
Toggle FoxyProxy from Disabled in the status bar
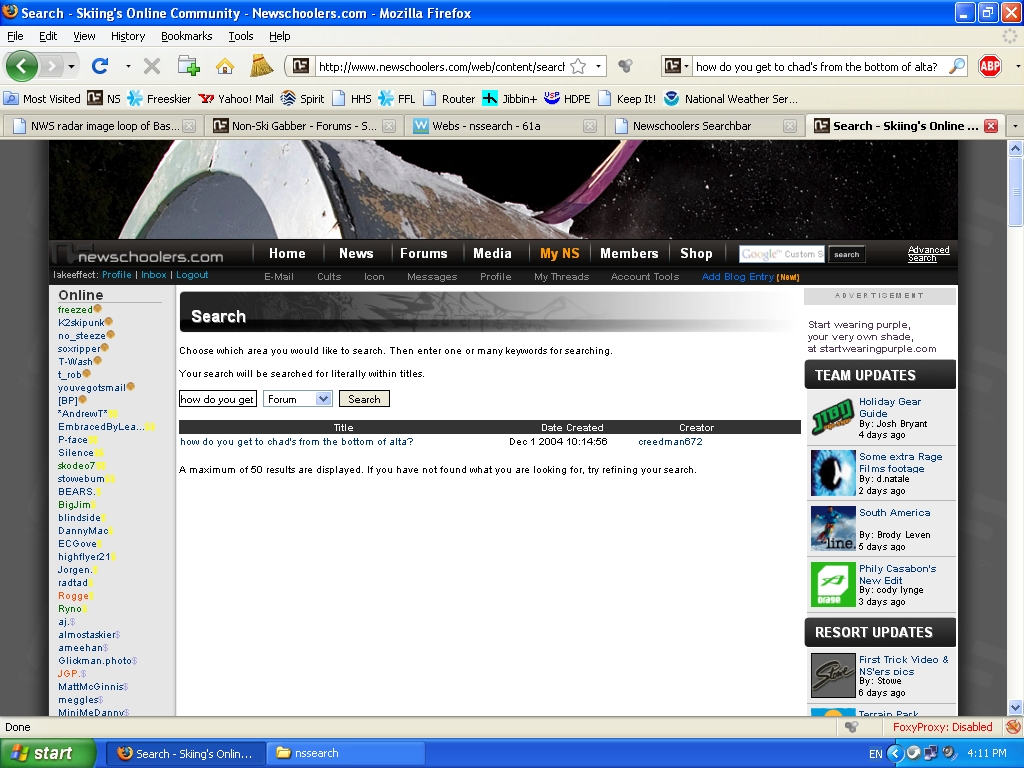pyautogui.click(x=944, y=727)
